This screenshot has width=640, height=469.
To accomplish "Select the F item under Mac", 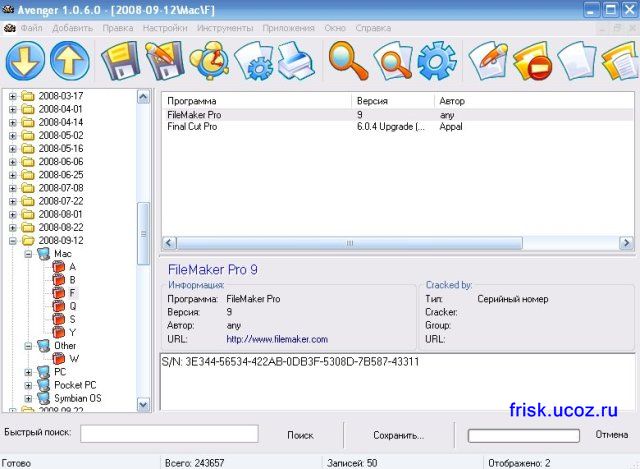I will (72, 293).
